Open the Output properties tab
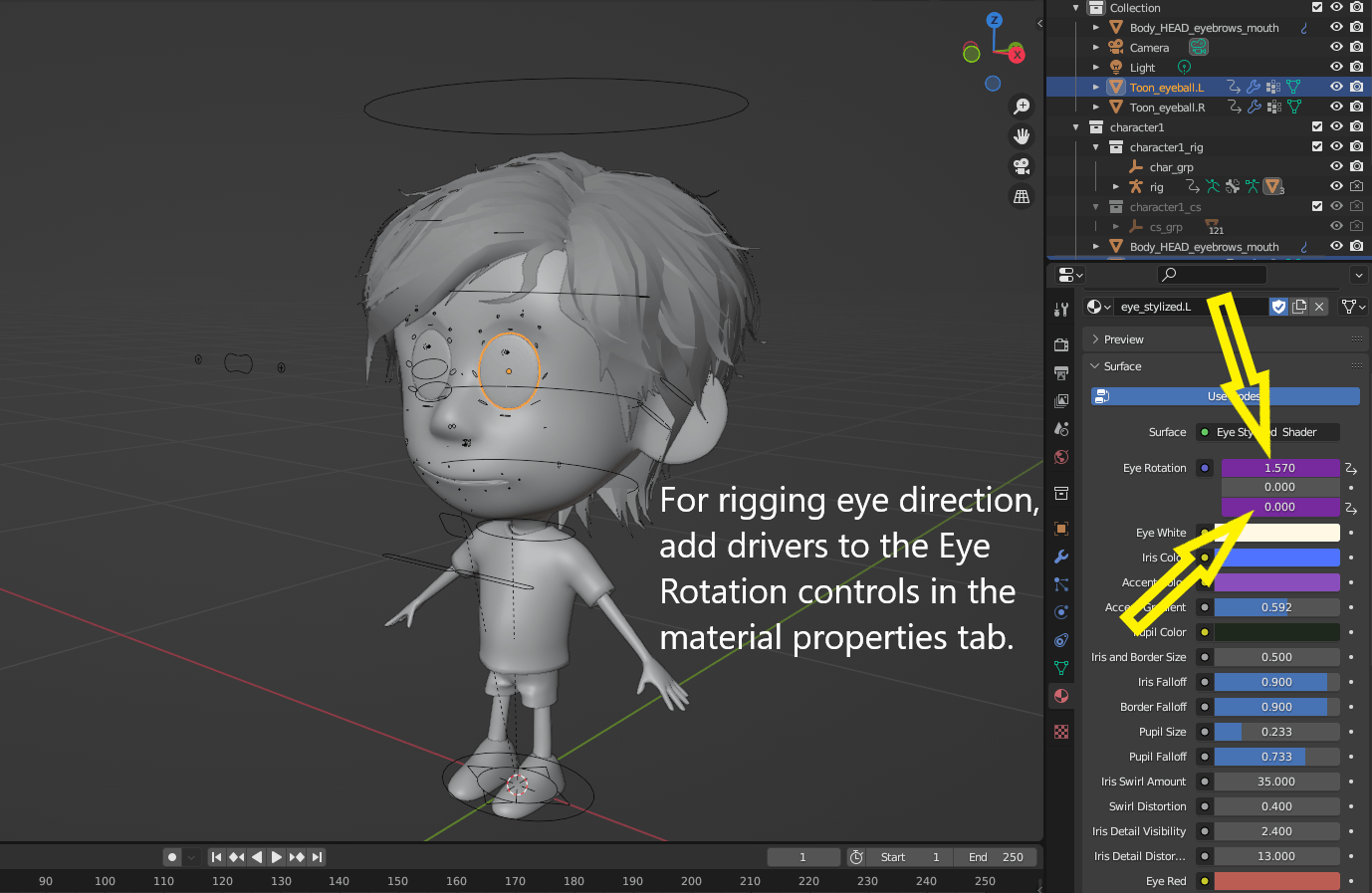 click(1060, 373)
